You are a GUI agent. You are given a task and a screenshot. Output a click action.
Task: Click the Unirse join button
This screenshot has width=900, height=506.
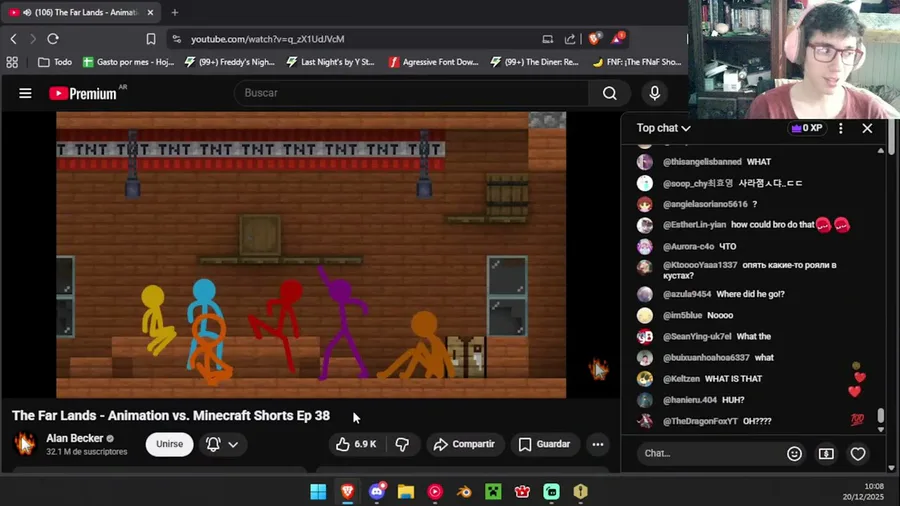coord(169,444)
